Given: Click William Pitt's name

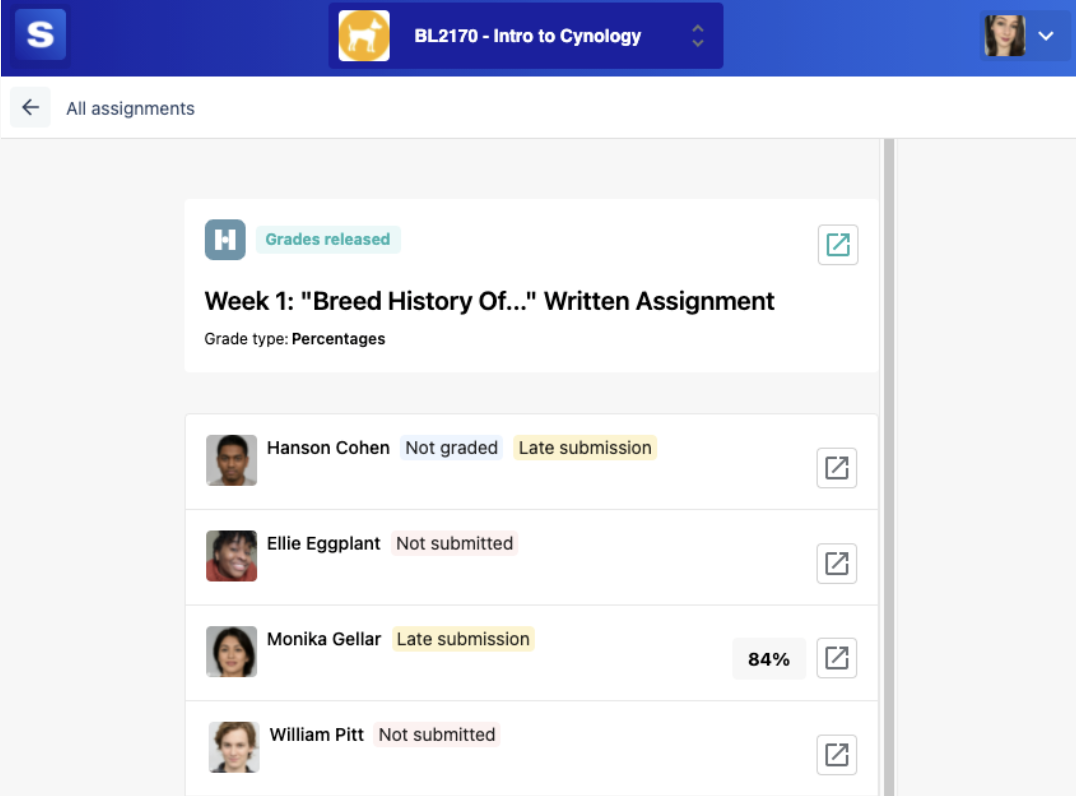Looking at the screenshot, I should pyautogui.click(x=316, y=735).
